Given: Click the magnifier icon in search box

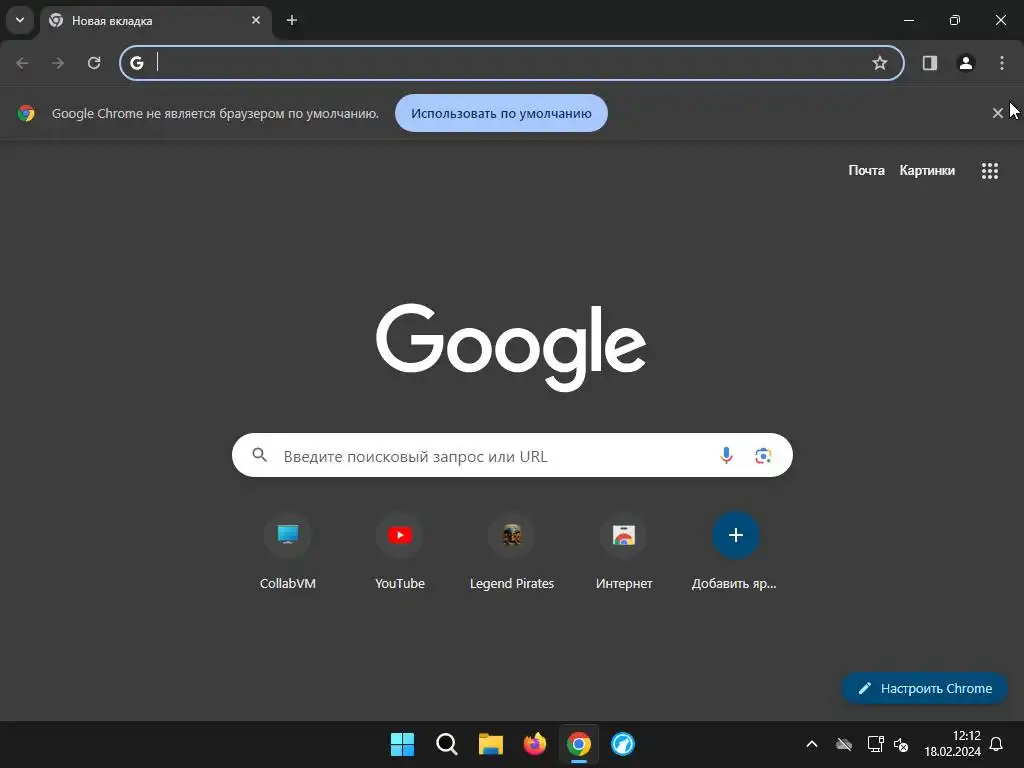Looking at the screenshot, I should [x=259, y=455].
